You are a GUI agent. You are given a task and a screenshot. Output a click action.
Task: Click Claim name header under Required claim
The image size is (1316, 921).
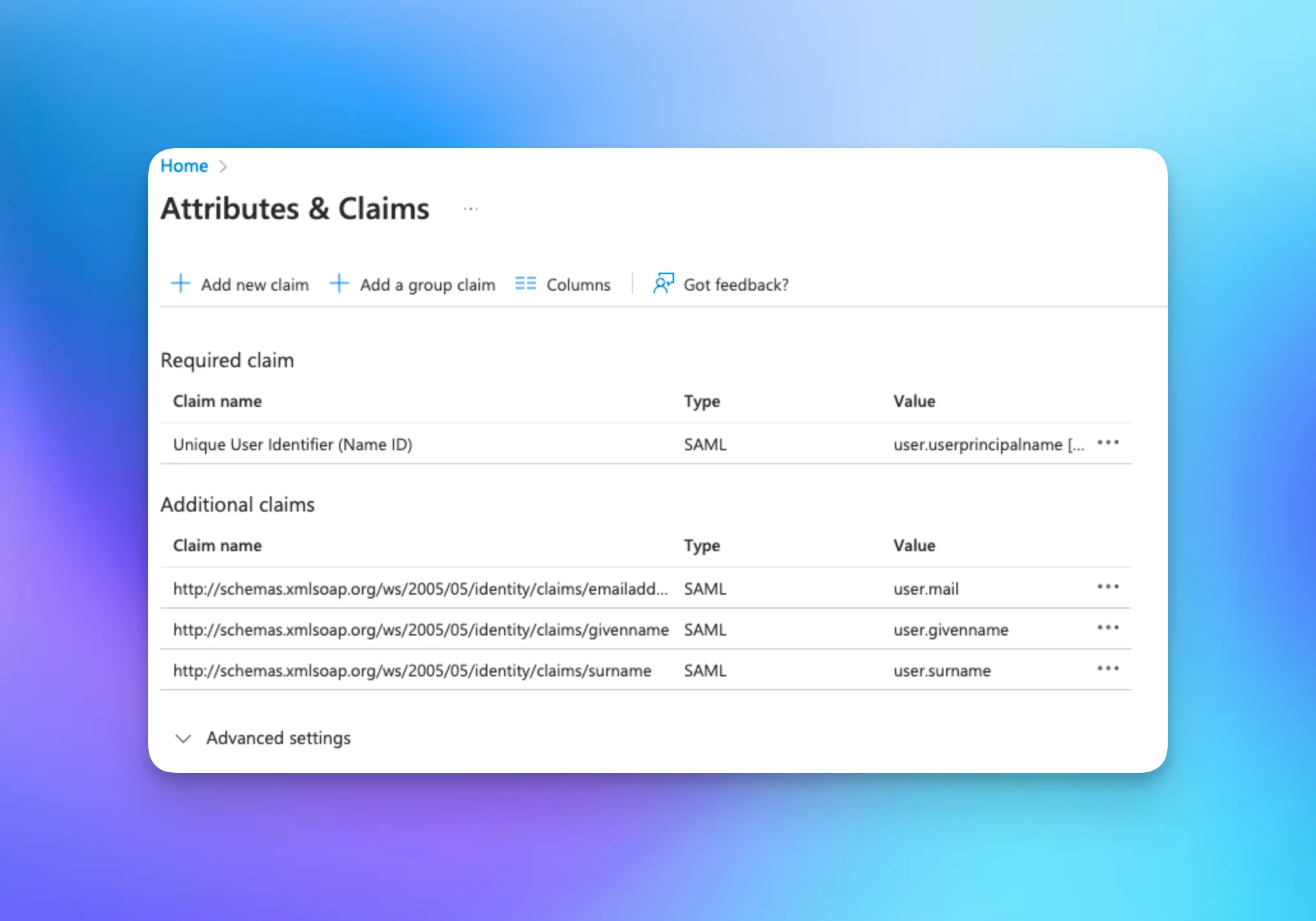click(x=217, y=401)
